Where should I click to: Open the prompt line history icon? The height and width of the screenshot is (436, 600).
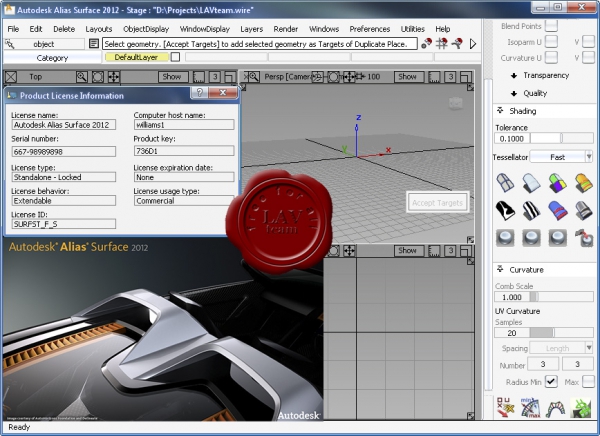click(94, 44)
